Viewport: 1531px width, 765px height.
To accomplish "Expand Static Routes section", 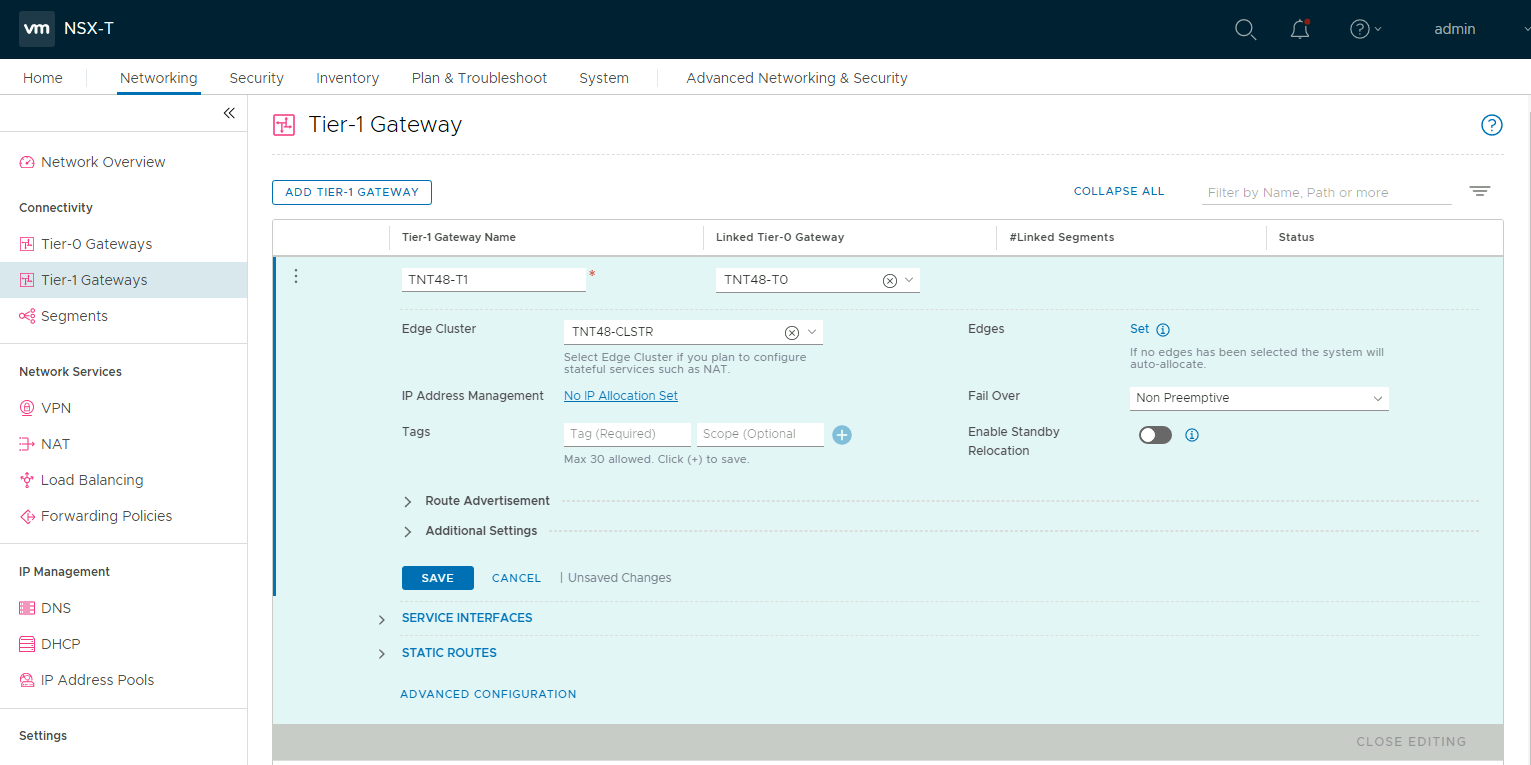I will [382, 654].
